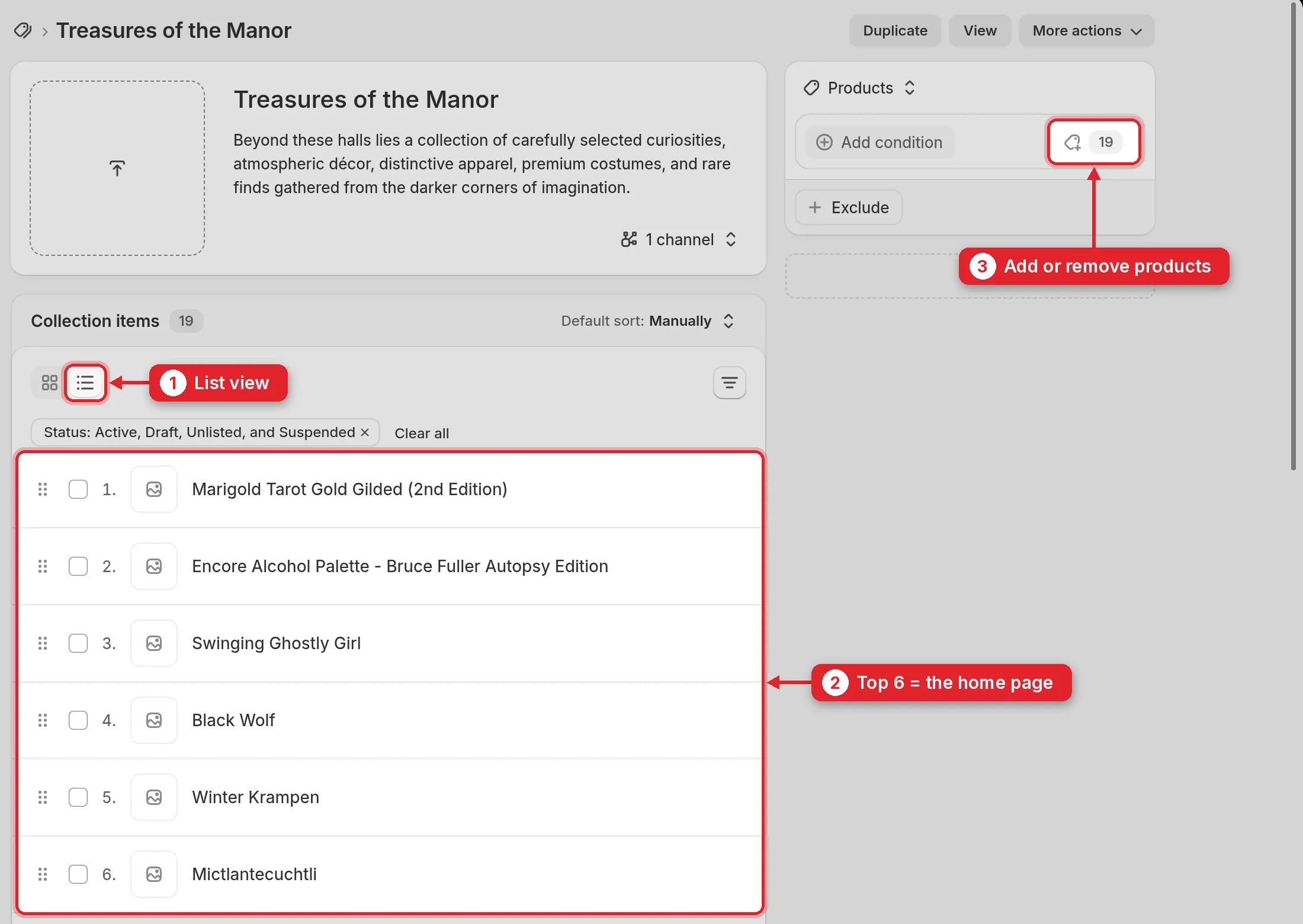Select the list view icon
This screenshot has width=1303, height=924.
click(x=85, y=383)
